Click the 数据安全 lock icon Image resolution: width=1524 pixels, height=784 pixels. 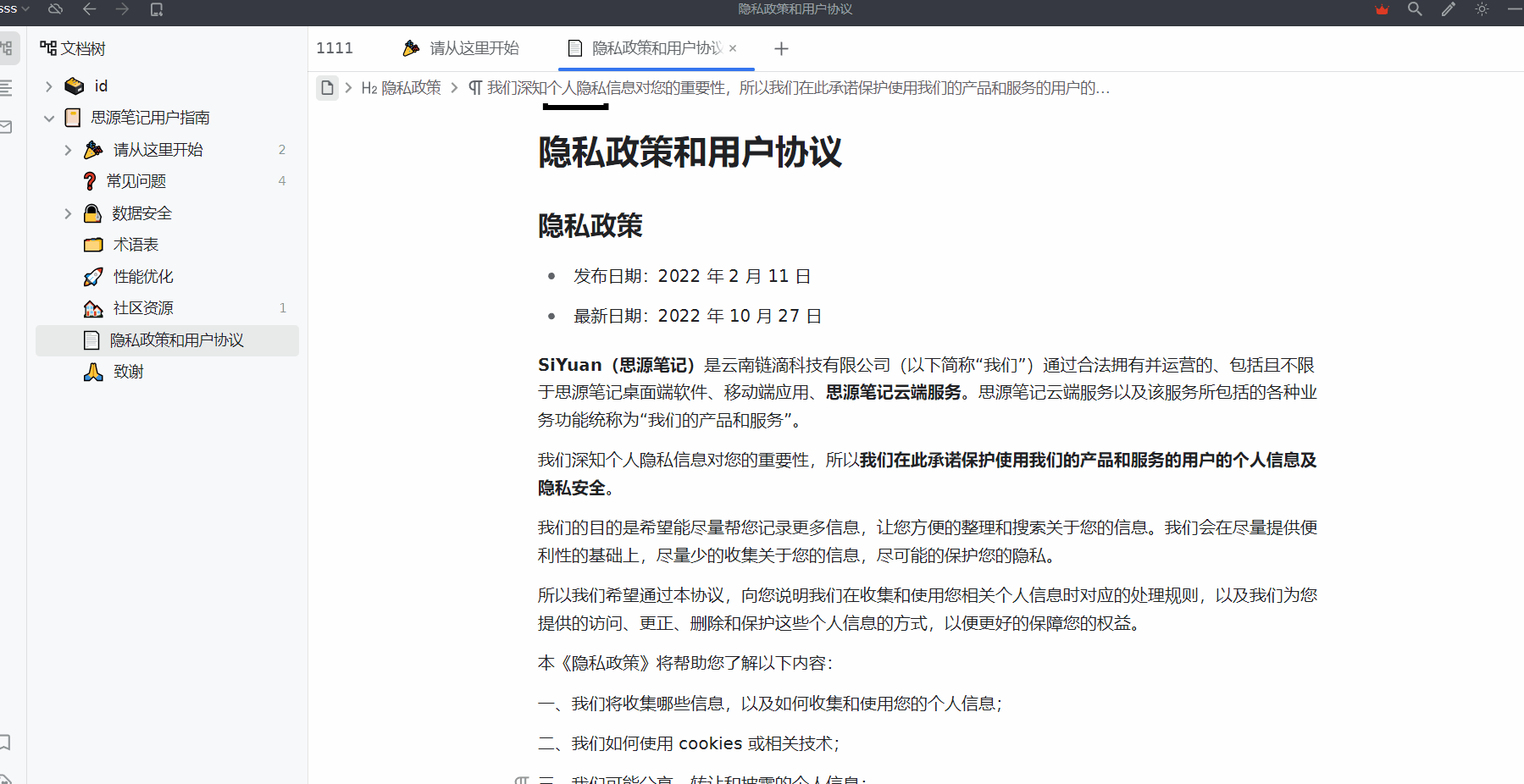[92, 213]
